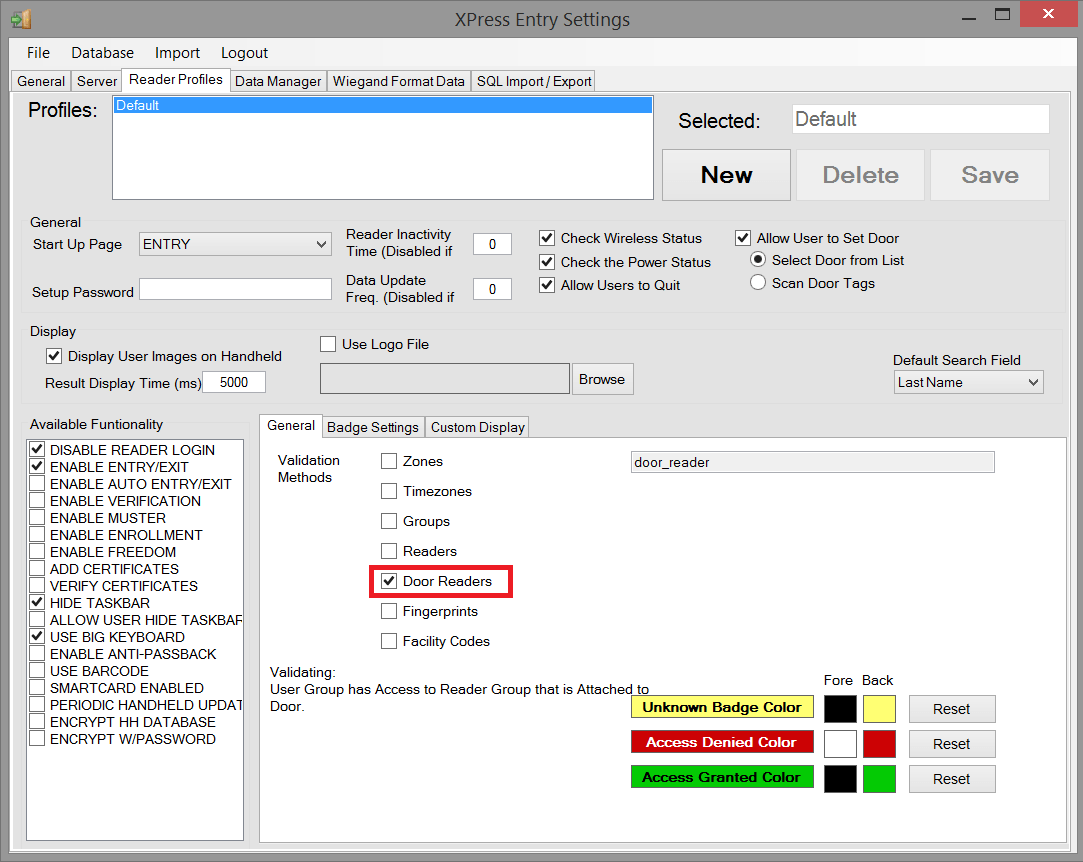Open the Wiegand Format Data tab
The height and width of the screenshot is (862, 1083).
399,82
